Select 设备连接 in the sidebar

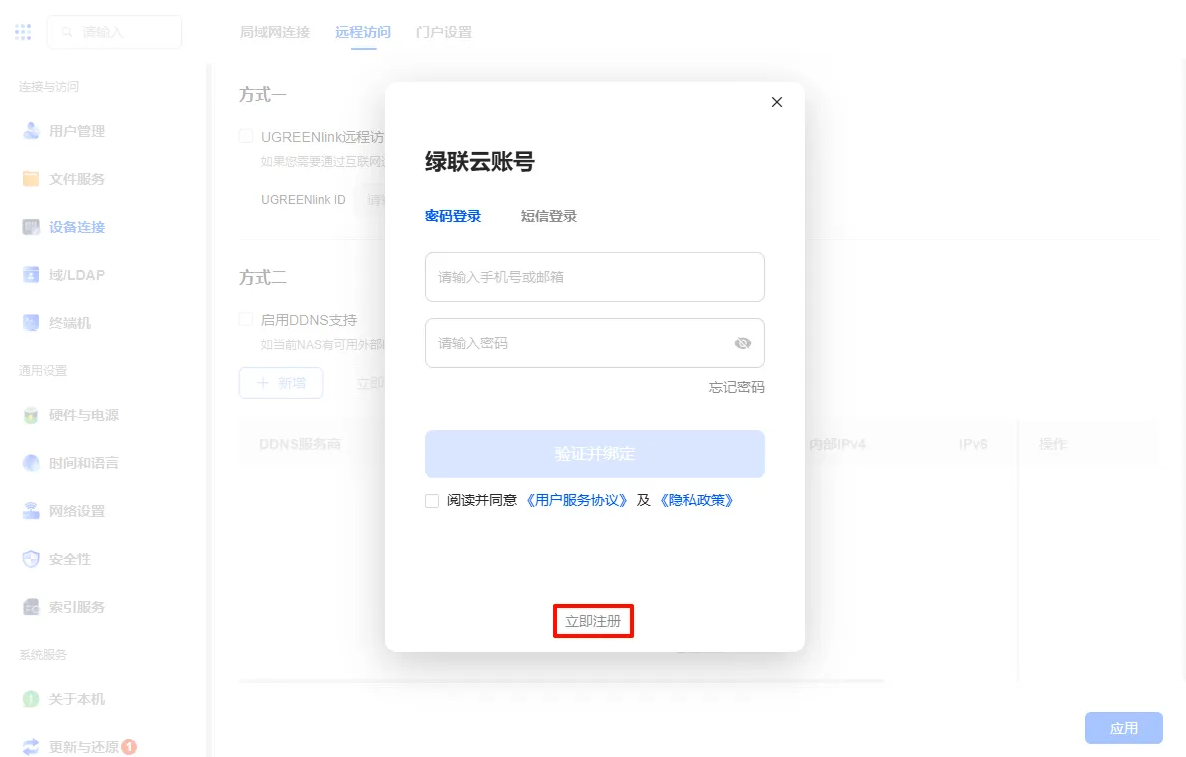(x=77, y=227)
